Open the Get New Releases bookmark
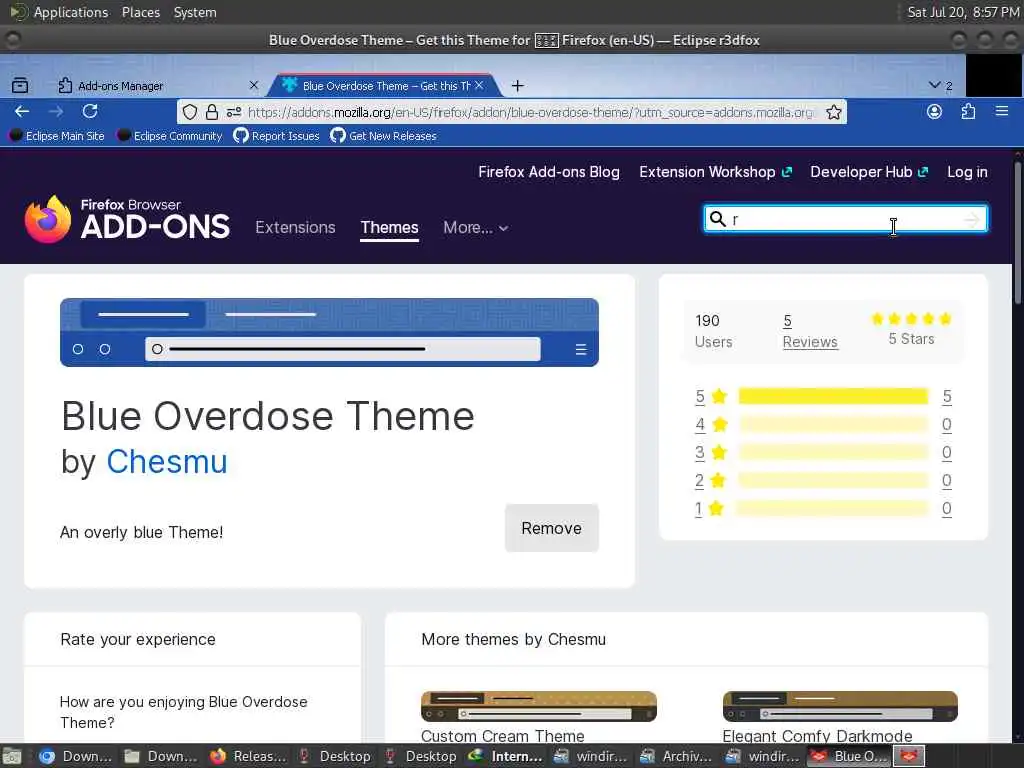The width and height of the screenshot is (1024, 768). click(383, 136)
